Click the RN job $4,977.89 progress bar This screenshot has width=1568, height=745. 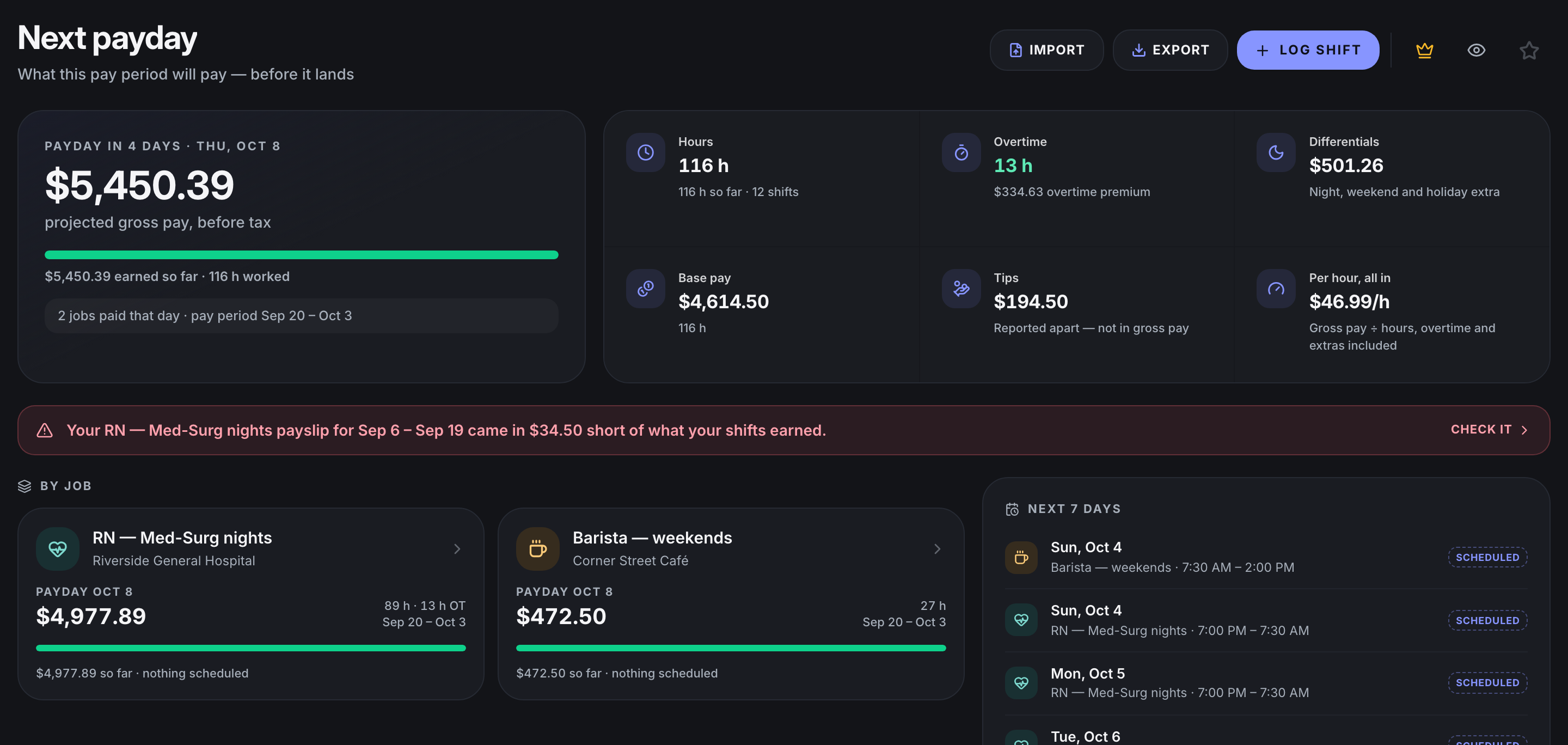tap(251, 648)
